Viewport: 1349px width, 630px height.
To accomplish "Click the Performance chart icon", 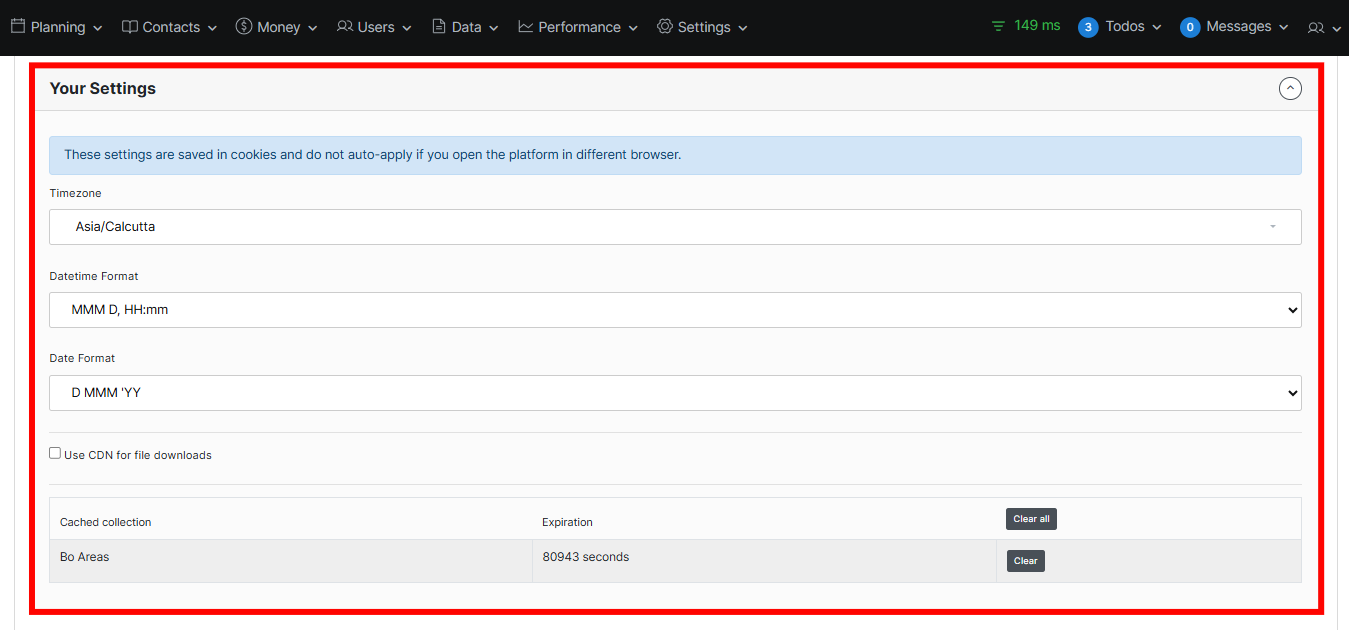I will (526, 27).
